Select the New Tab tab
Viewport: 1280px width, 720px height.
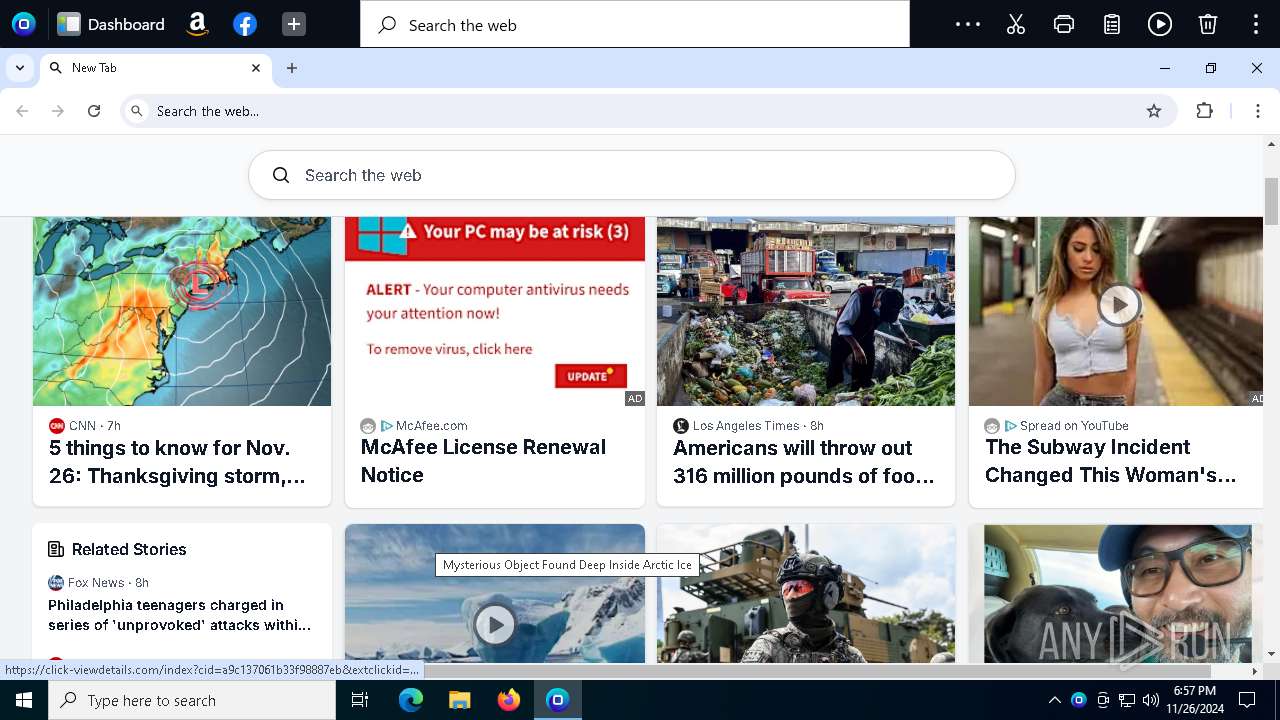pyautogui.click(x=155, y=68)
